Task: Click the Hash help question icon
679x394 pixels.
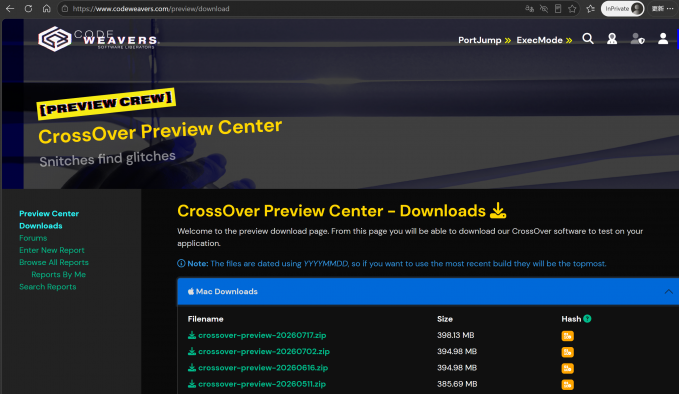Action: click(587, 319)
